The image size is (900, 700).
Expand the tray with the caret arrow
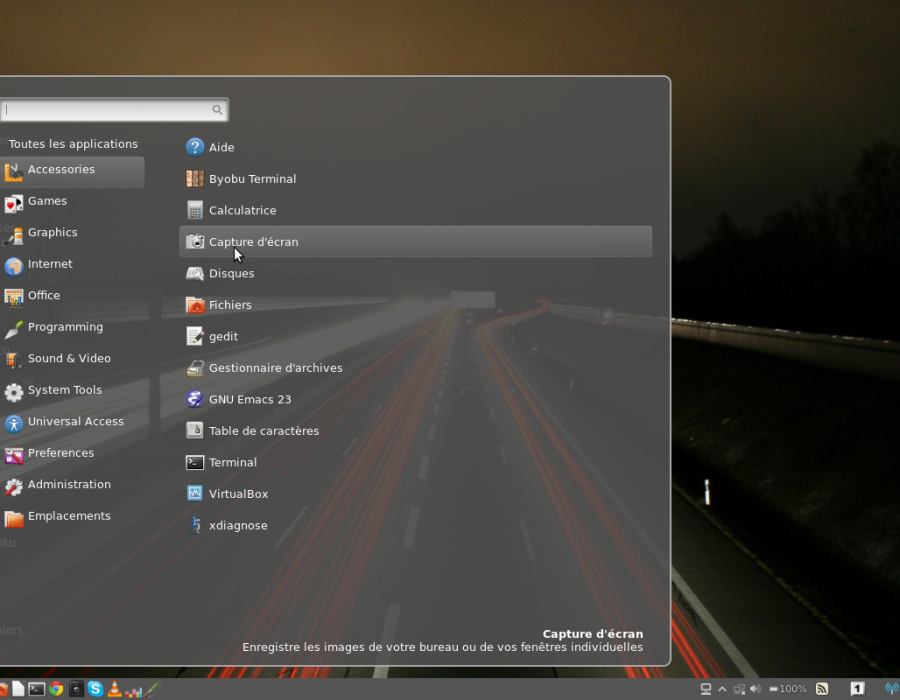722,689
